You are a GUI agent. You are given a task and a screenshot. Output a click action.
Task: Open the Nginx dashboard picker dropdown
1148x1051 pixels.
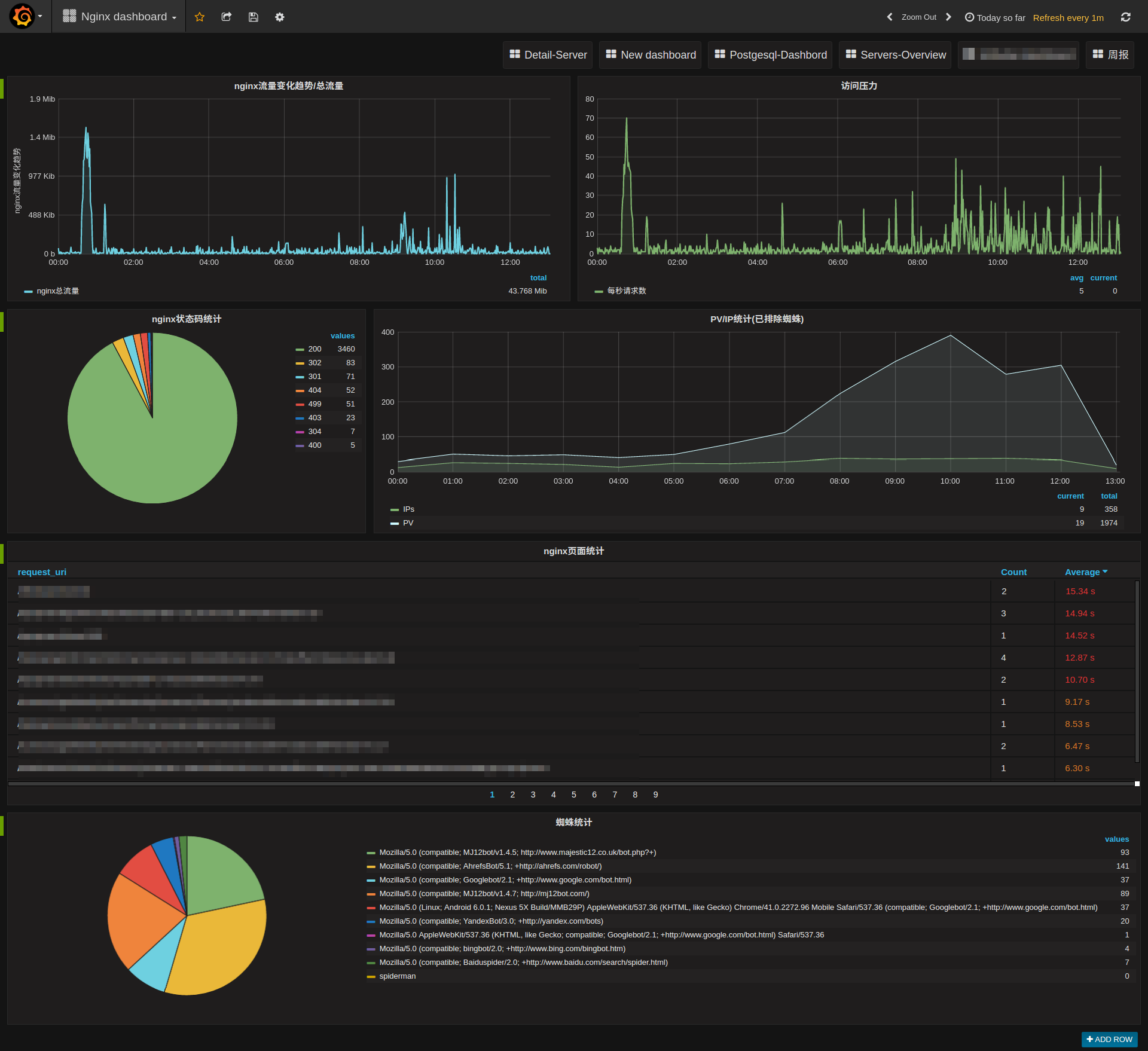point(124,17)
